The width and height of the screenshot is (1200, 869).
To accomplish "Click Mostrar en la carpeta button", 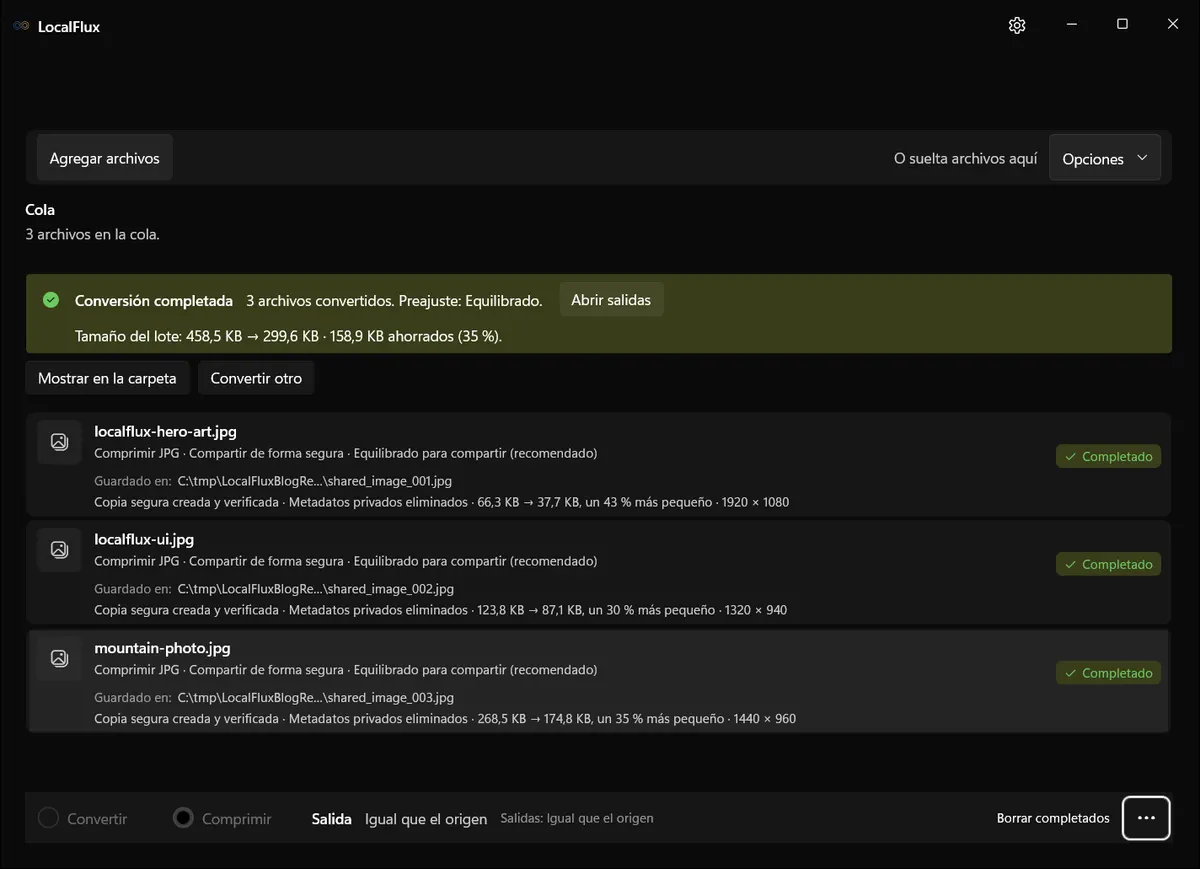I will tap(107, 378).
